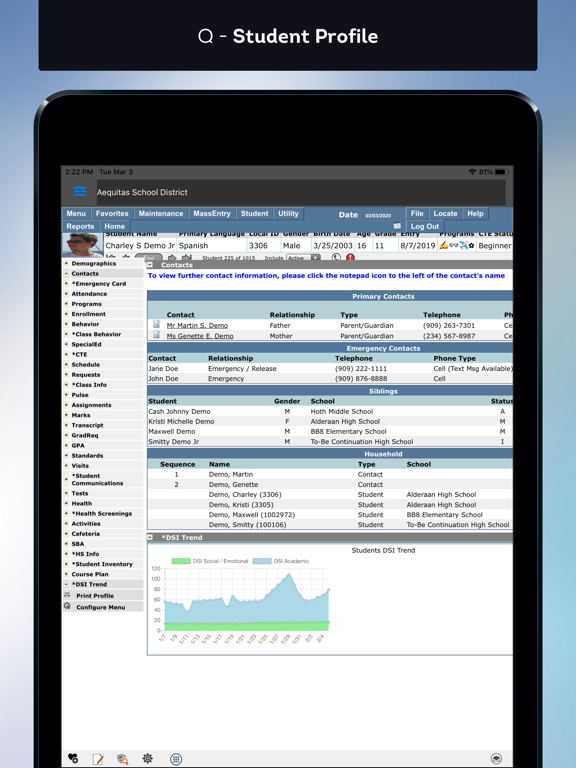Go to Home
This screenshot has width=576, height=768.
click(x=114, y=226)
